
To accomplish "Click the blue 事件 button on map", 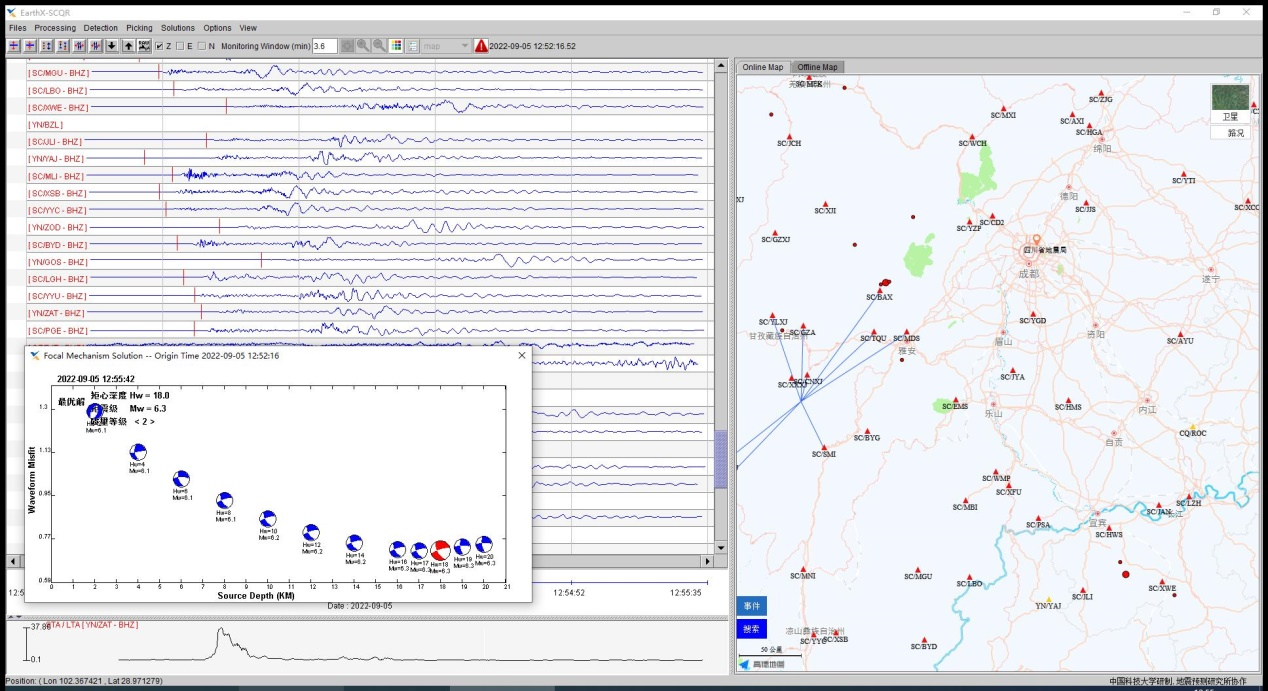I will coord(753,606).
